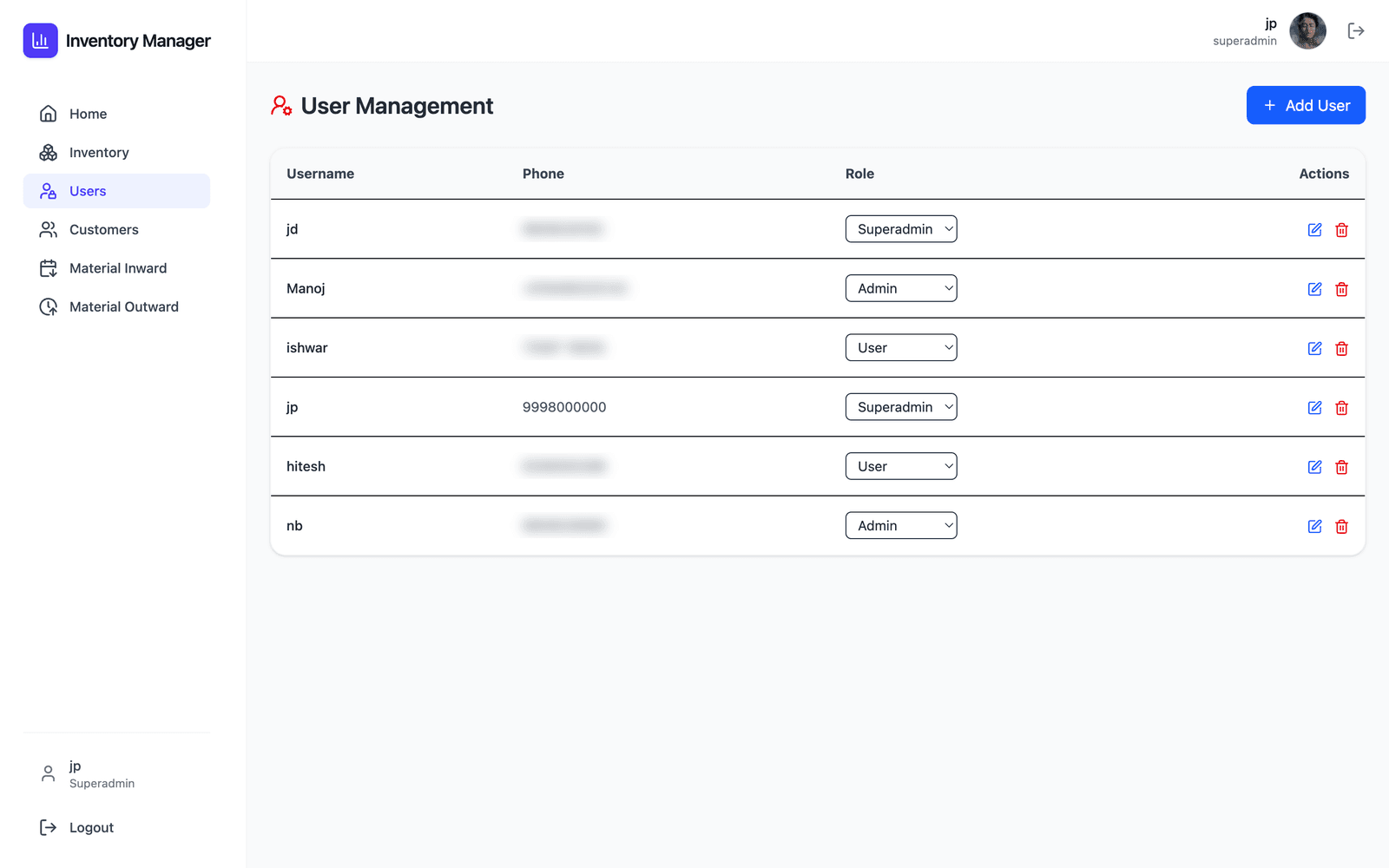This screenshot has width=1389, height=868.
Task: Change the role dropdown for ishwar
Action: (901, 347)
